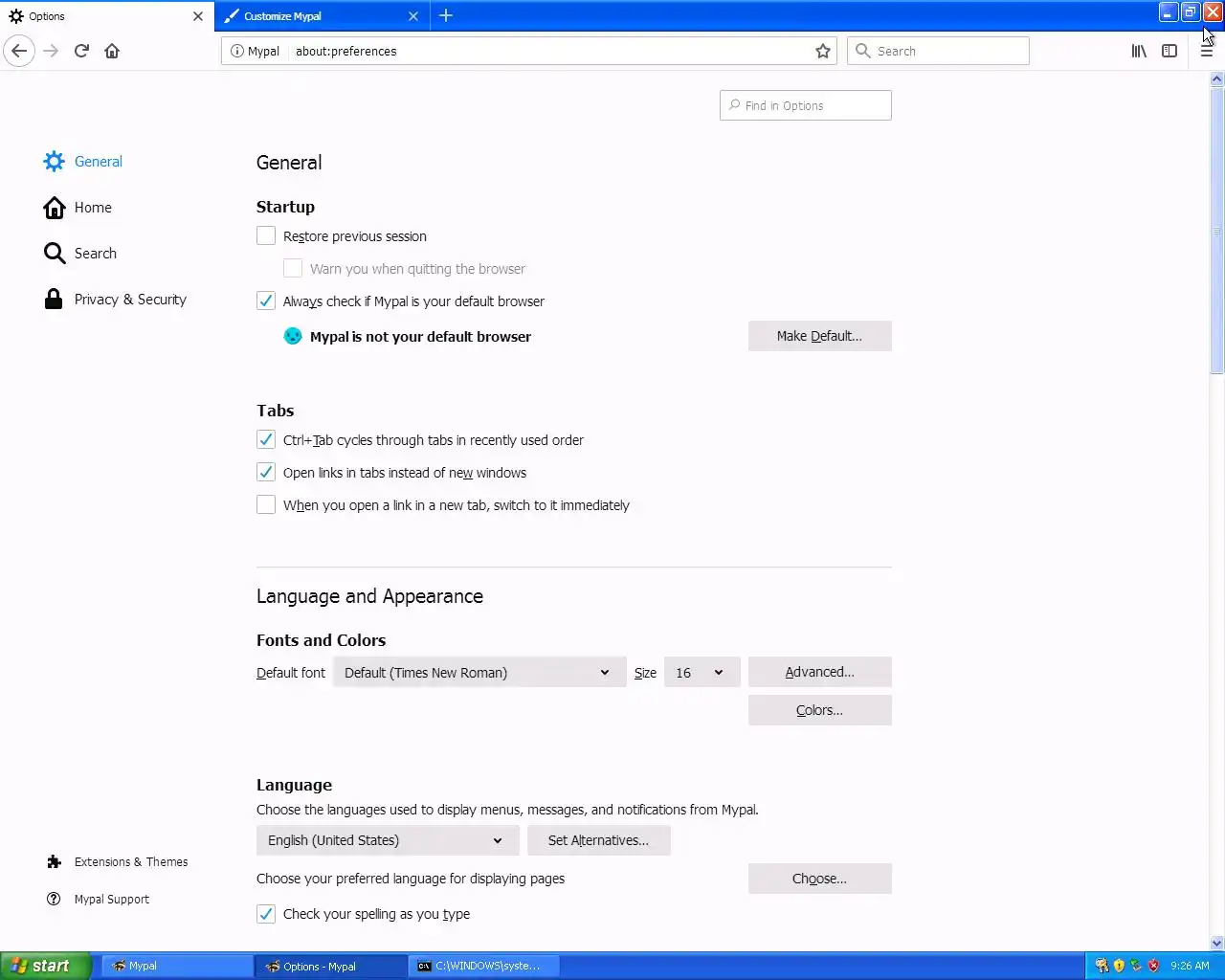Click the scrollbar up arrow
The width and height of the screenshot is (1225, 980).
coord(1216,79)
